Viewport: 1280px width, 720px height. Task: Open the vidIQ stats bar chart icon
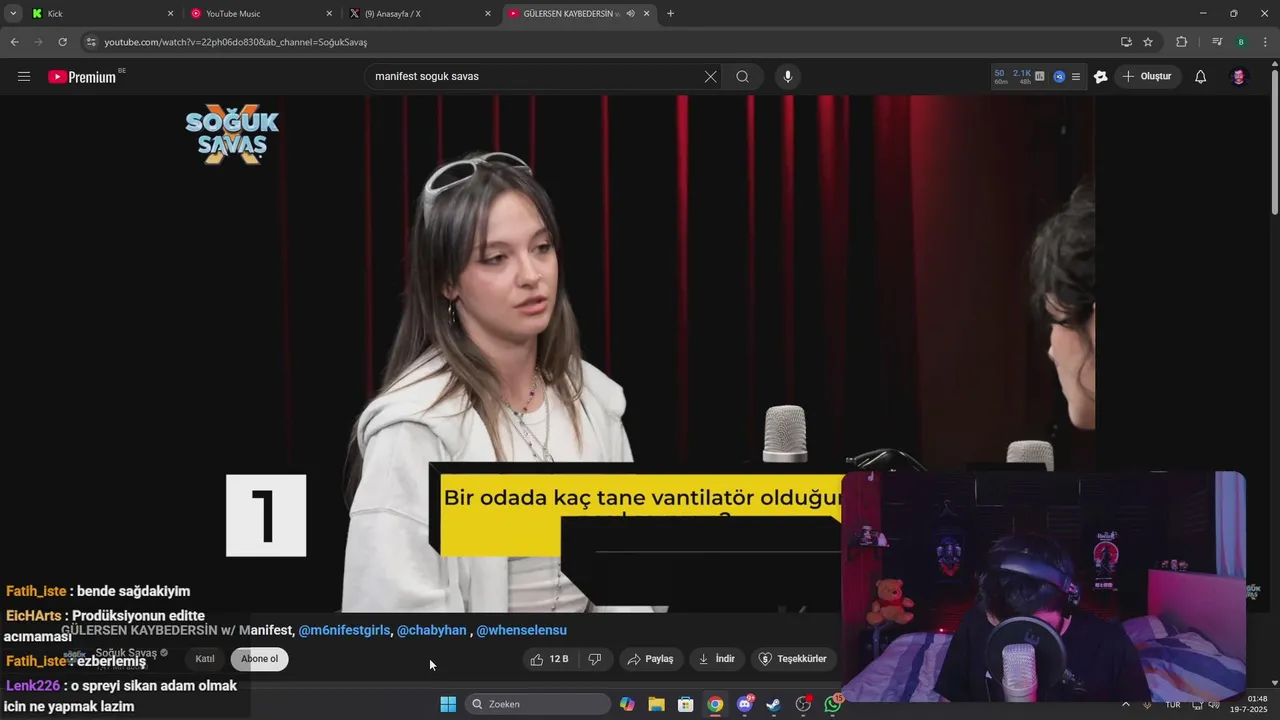pyautogui.click(x=1039, y=76)
